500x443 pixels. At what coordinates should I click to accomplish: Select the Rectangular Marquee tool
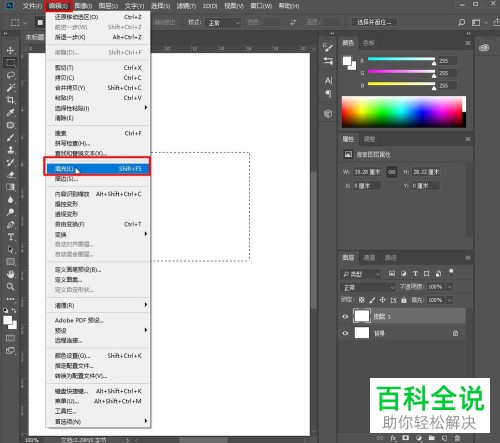(10, 63)
